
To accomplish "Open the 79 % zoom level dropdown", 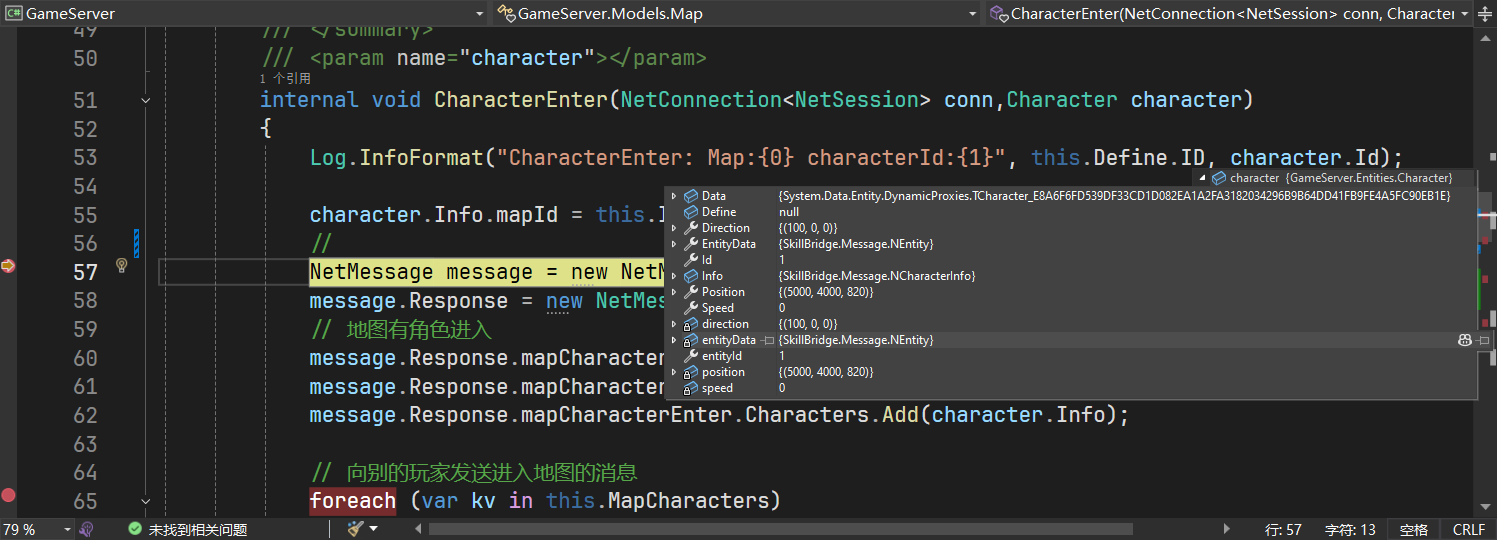I will tap(67, 529).
